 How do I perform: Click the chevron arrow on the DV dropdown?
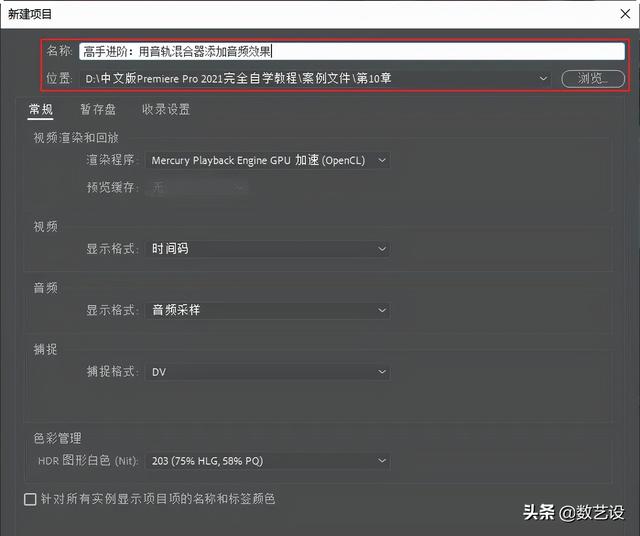[x=382, y=372]
